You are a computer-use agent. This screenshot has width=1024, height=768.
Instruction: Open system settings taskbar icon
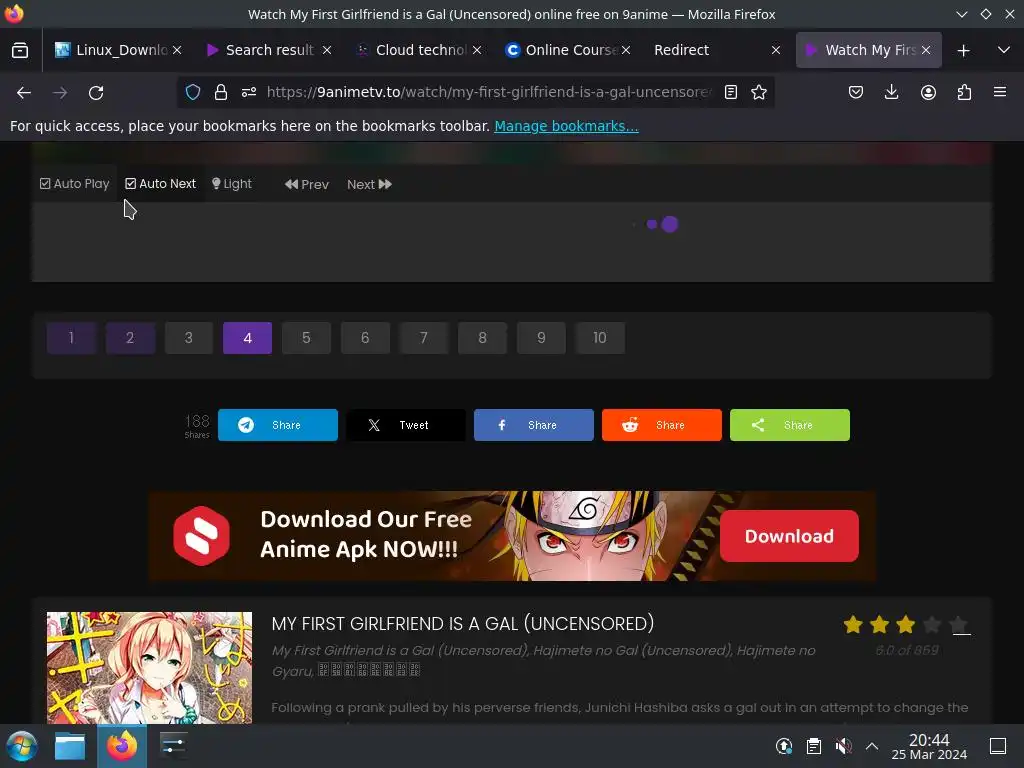(173, 746)
